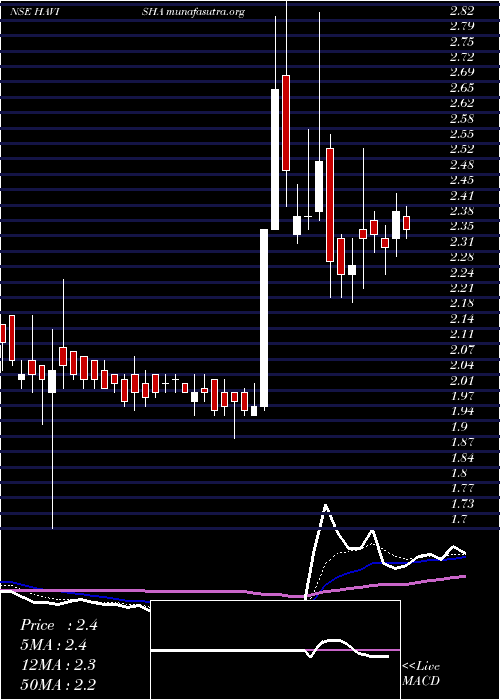The height and width of the screenshot is (700, 500).
Task: Click the 5MA : 2.4 readout
Action: 54,645
